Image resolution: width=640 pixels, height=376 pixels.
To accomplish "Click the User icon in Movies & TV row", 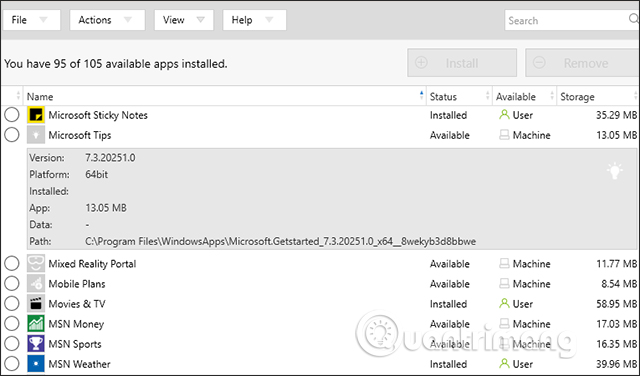I will [x=504, y=303].
